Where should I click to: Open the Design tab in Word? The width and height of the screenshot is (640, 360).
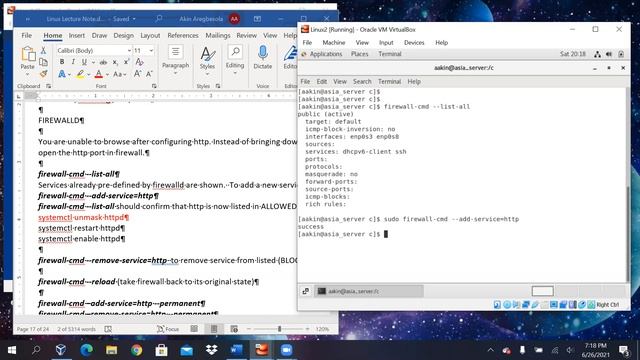(123, 36)
